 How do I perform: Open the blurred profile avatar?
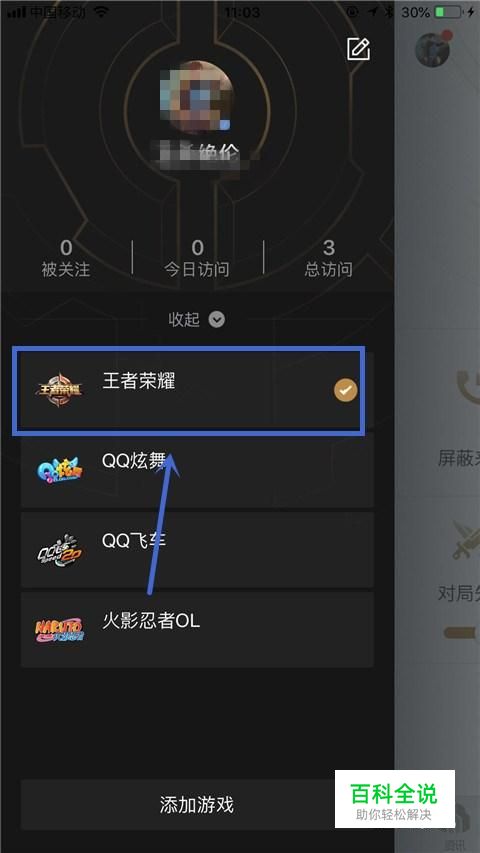pyautogui.click(x=197, y=98)
